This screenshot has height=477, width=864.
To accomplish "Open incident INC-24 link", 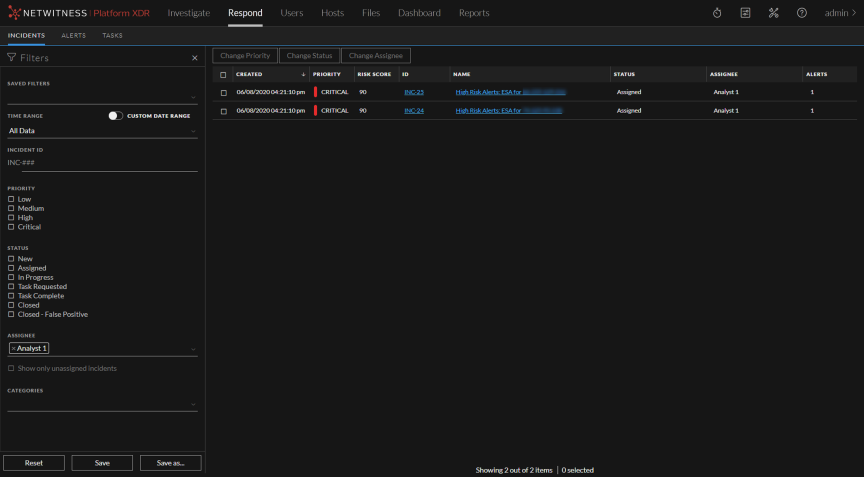I will click(414, 111).
